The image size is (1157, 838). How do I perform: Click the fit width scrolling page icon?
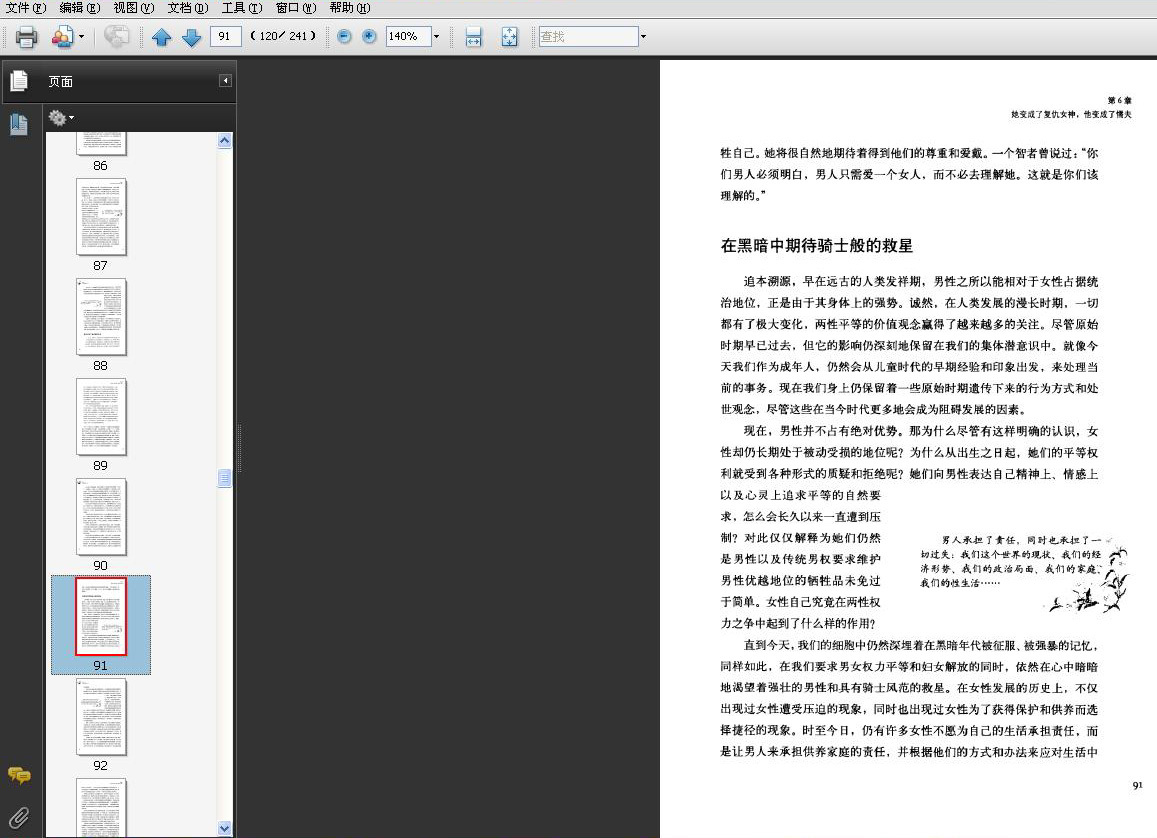pos(474,37)
